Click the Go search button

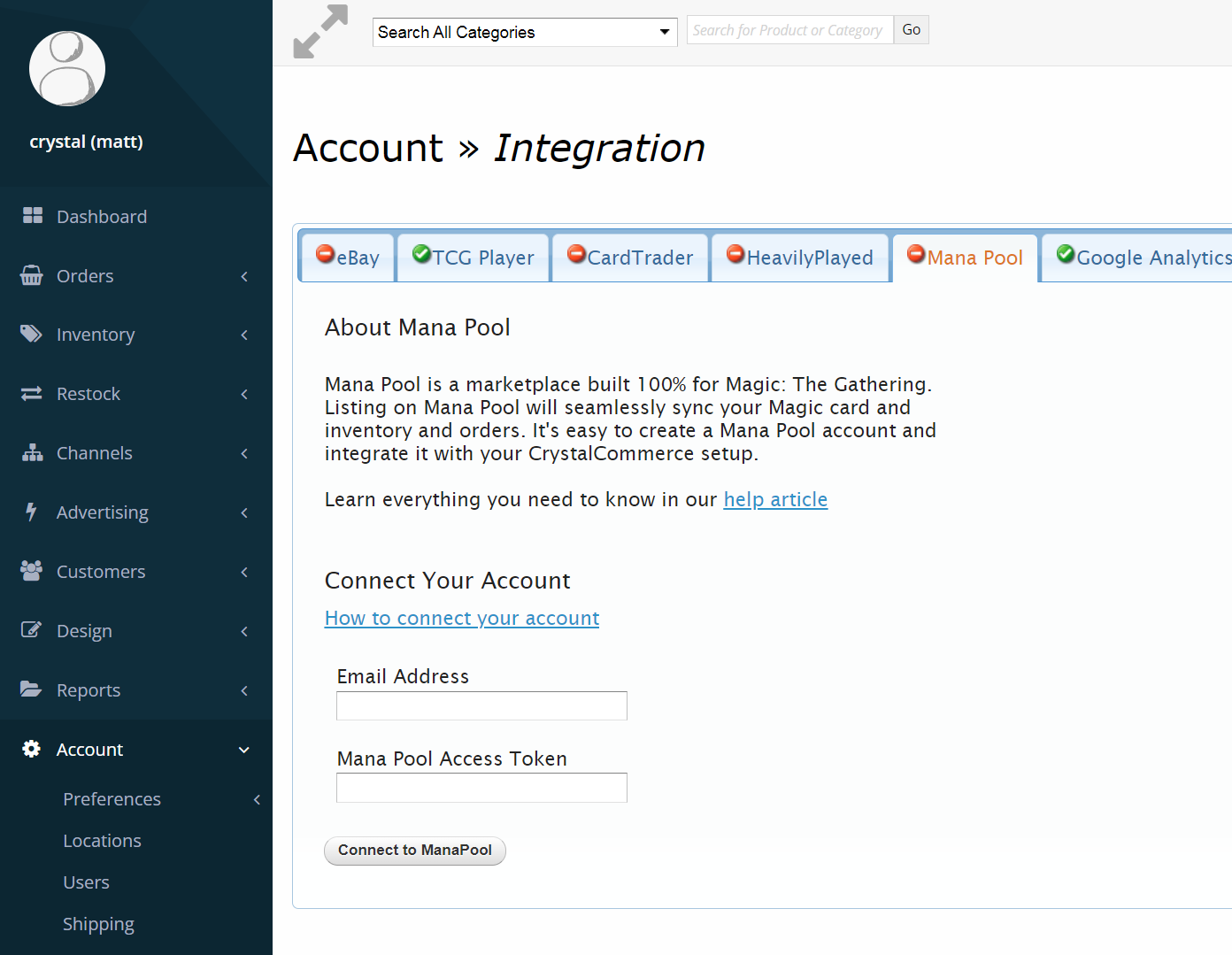[912, 30]
